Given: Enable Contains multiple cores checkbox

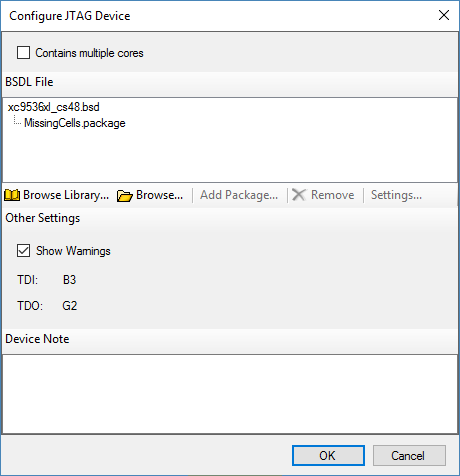Looking at the screenshot, I should (x=23, y=53).
